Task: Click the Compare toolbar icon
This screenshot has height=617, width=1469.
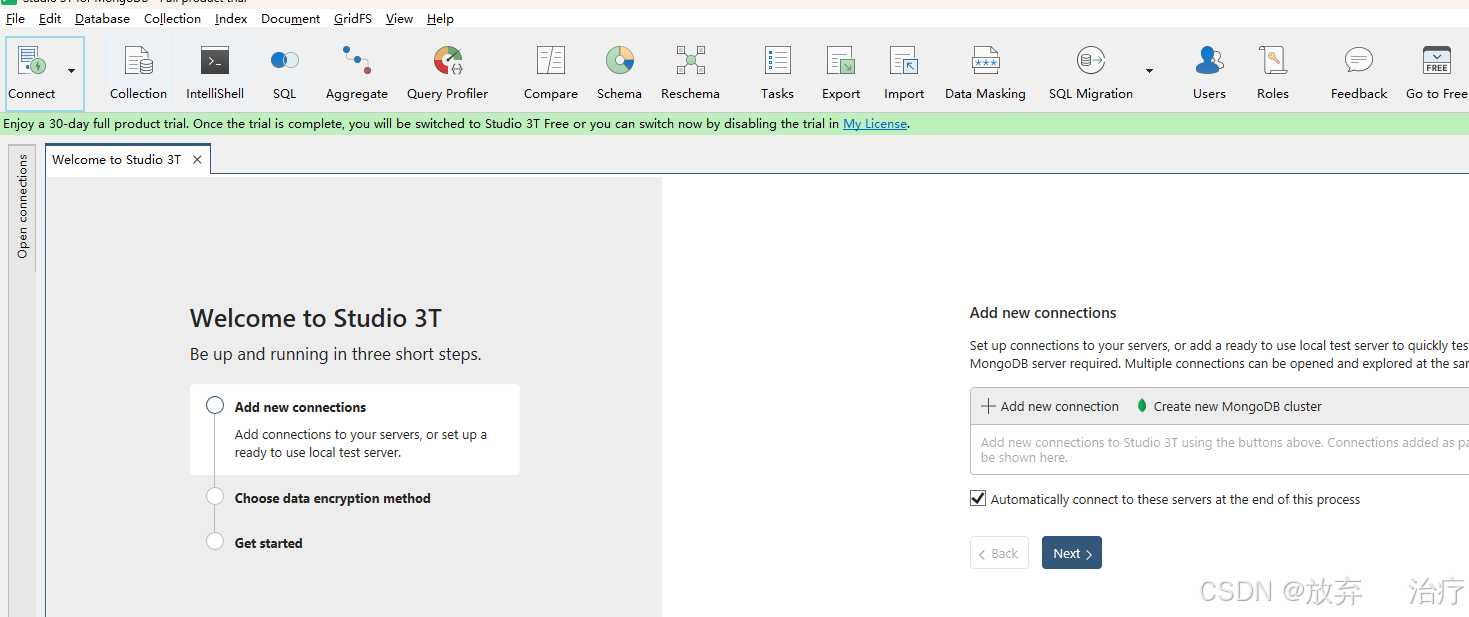Action: tap(551, 72)
